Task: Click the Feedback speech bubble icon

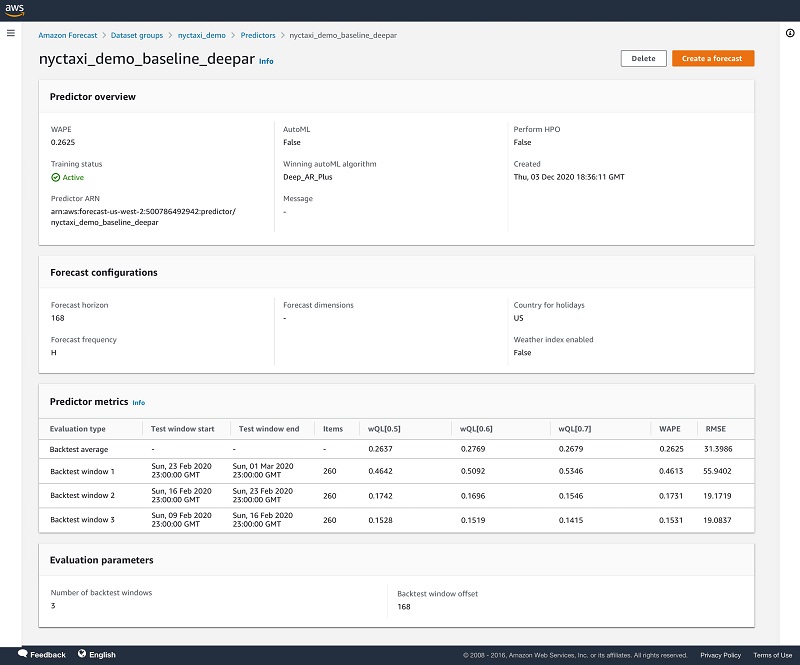Action: coord(22,653)
